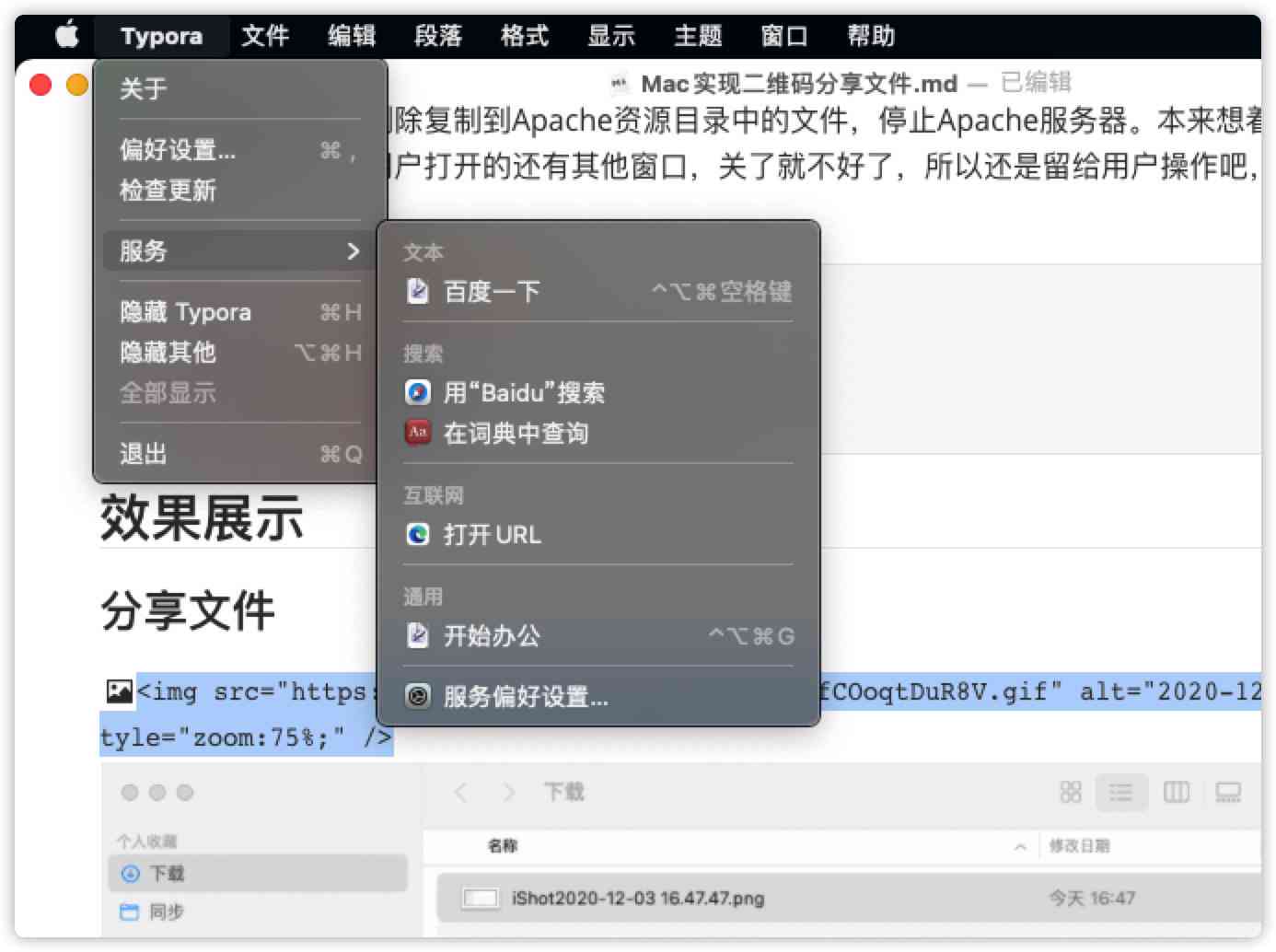This screenshot has height=952, width=1276.
Task: Click the 效果展示 heading
Action: [202, 517]
